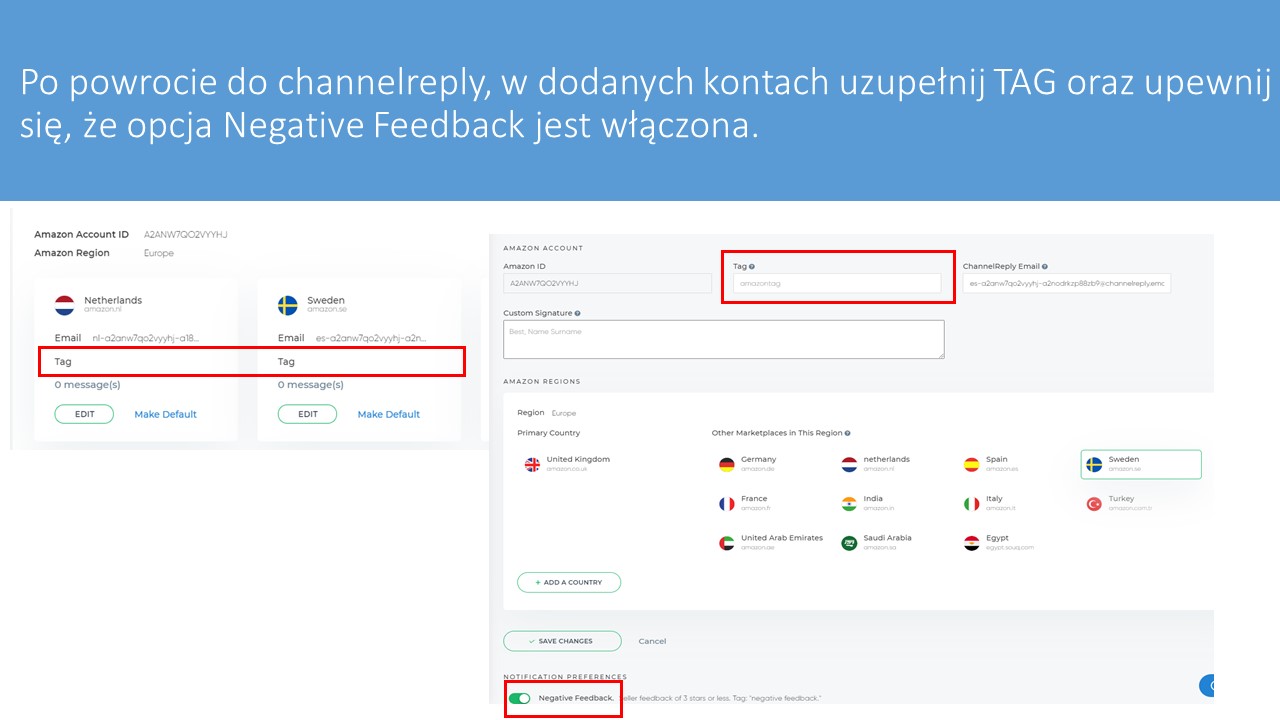1280x720 pixels.
Task: Click the Netherlands email nl-a2anw7qo2vyyhj text
Action: (147, 338)
